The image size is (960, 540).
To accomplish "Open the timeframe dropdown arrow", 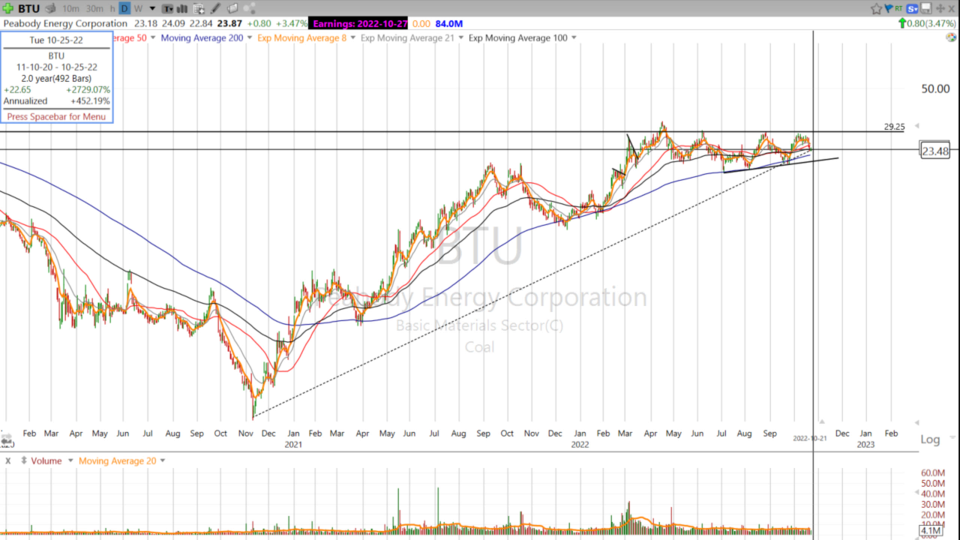I will tap(152, 9).
